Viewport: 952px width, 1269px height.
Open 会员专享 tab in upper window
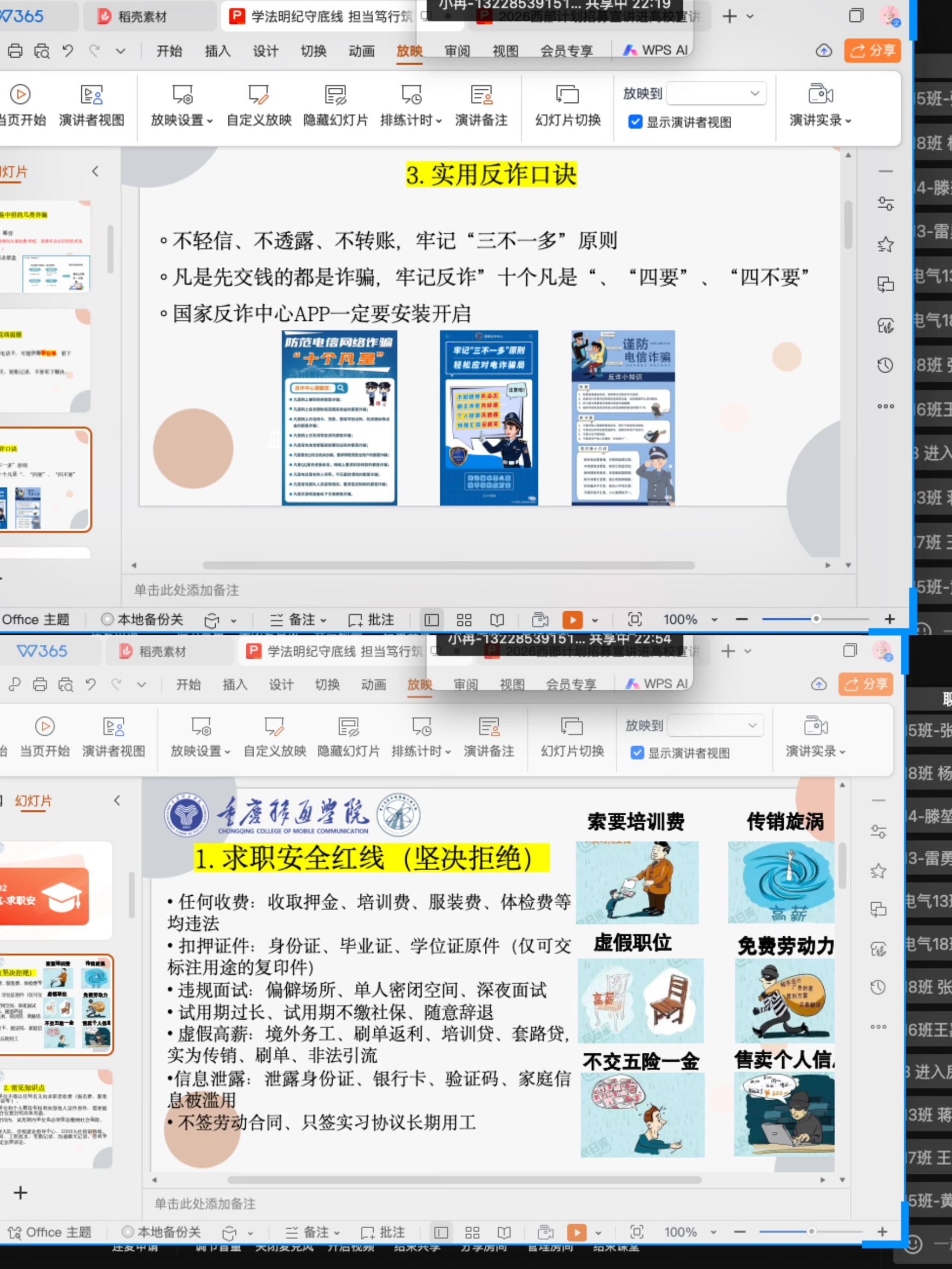(566, 51)
